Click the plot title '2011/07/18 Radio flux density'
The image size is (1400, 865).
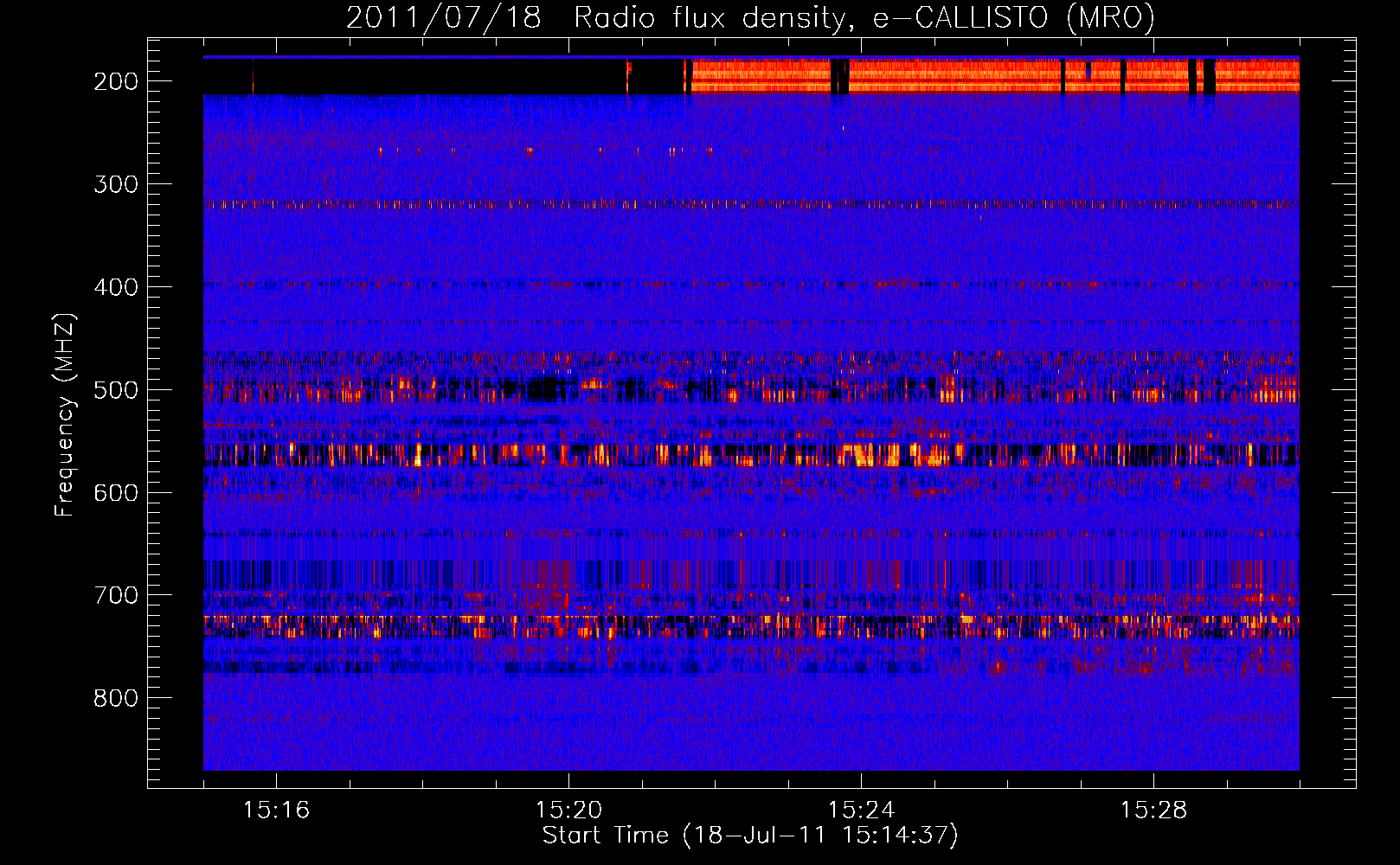tap(751, 17)
